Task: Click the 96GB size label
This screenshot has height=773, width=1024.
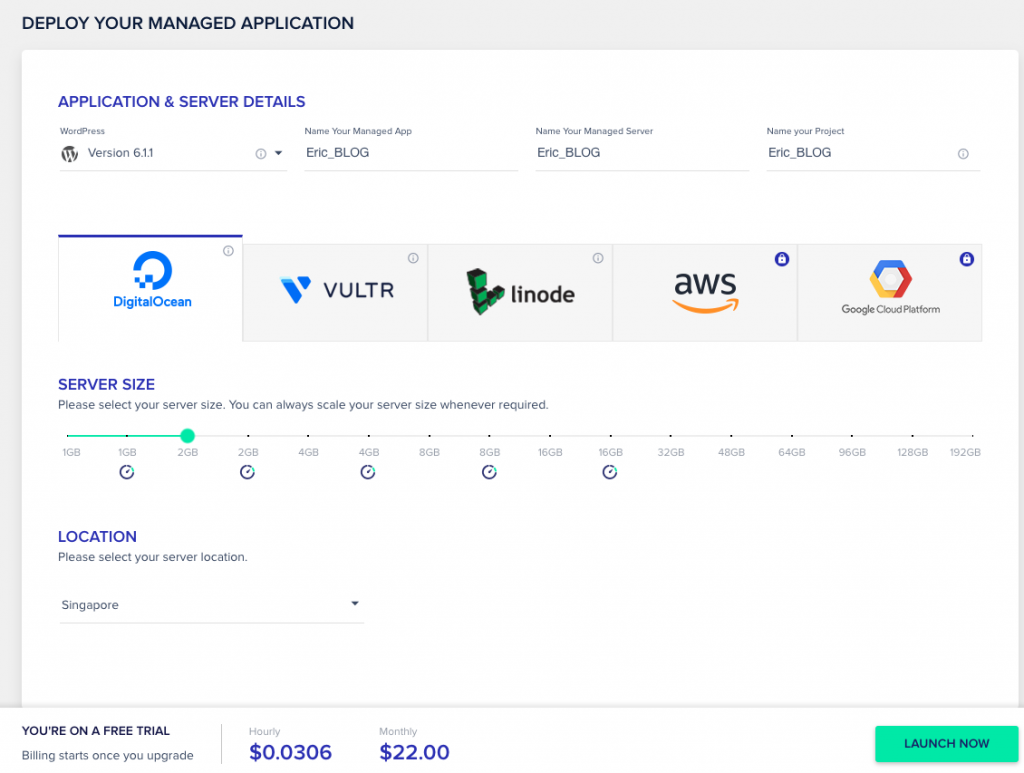Action: (x=852, y=452)
